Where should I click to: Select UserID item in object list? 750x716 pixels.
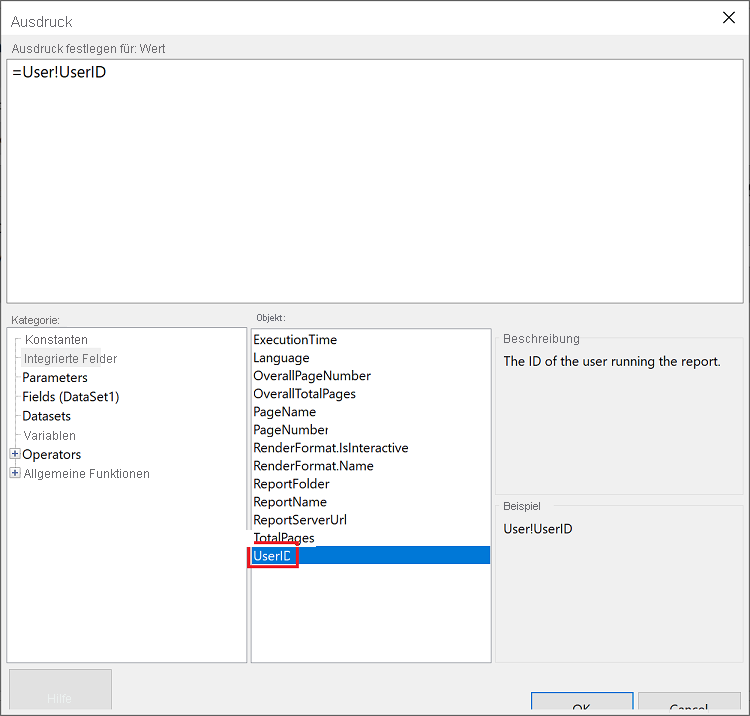click(x=371, y=555)
